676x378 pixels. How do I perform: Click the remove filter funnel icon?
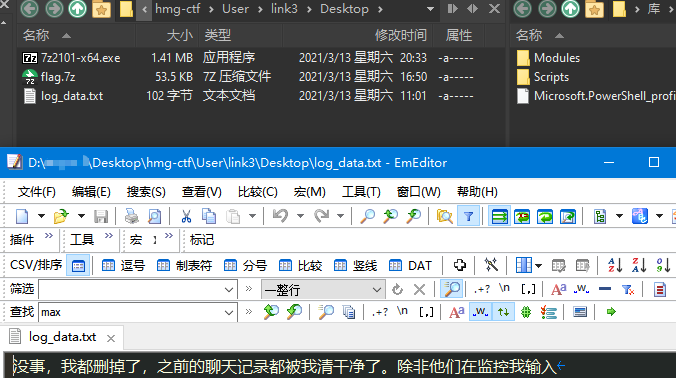coord(628,289)
